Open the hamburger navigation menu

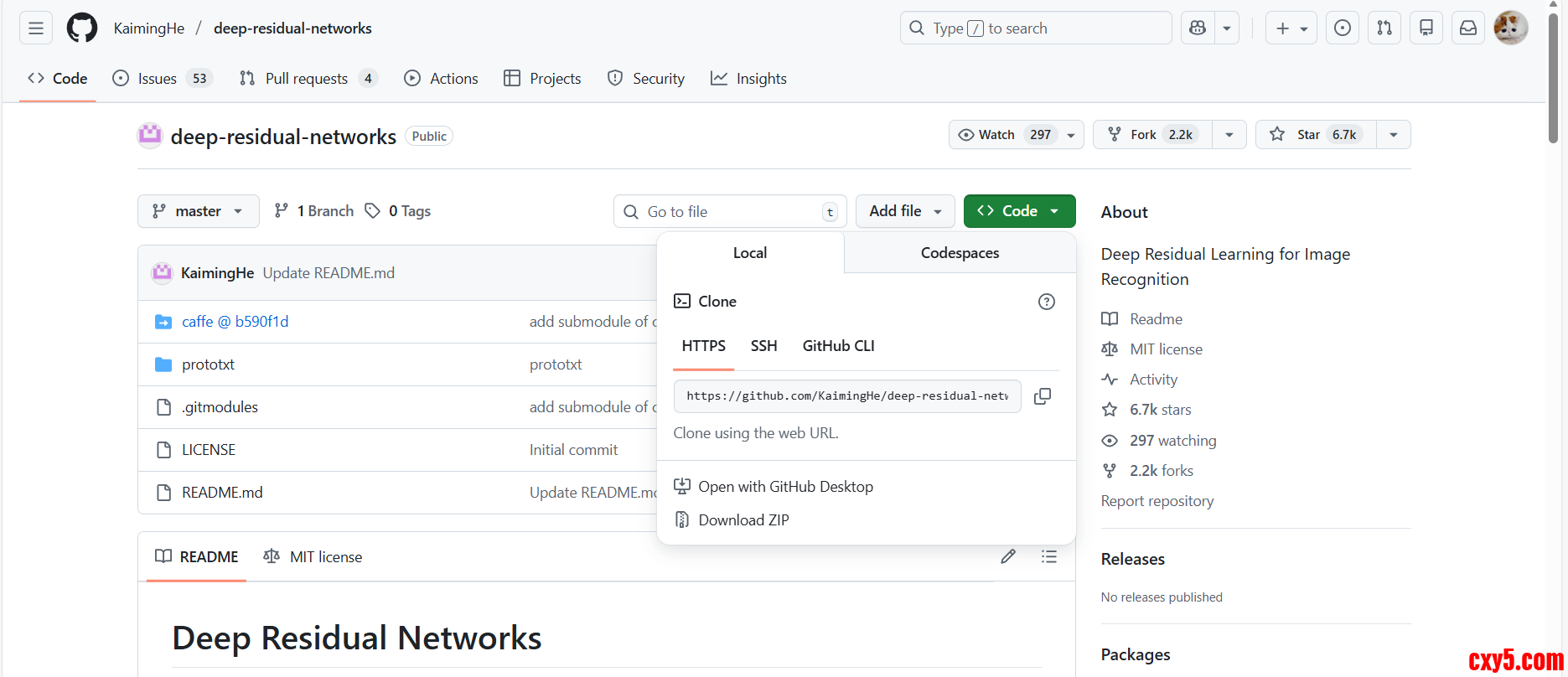(x=36, y=28)
